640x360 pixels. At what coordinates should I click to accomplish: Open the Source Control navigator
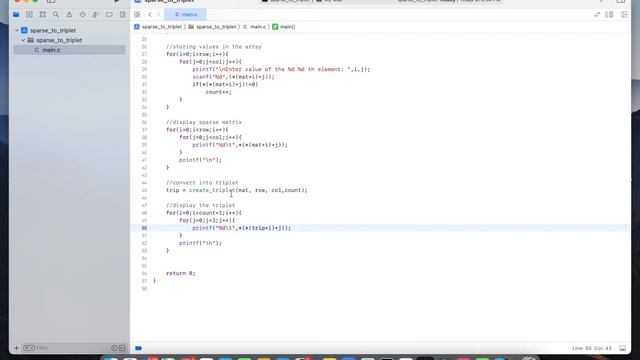click(29, 15)
